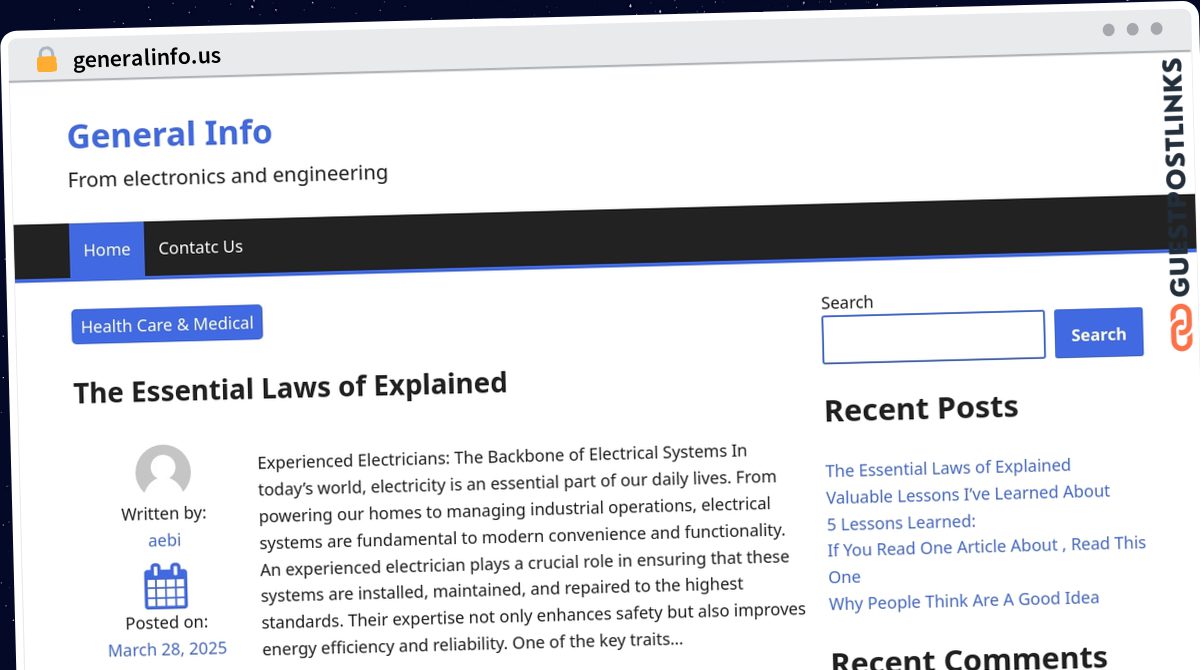Click the blue Search button
Screen dimensions: 1200x670
pyautogui.click(x=1098, y=334)
